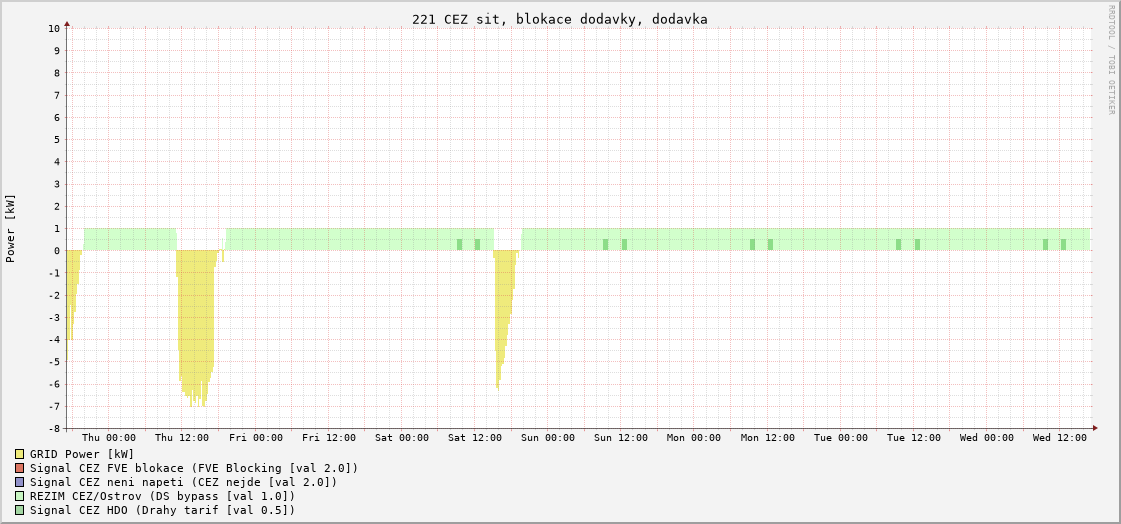
Task: Click the yellow power dip after Sat 12:00
Action: tap(503, 310)
